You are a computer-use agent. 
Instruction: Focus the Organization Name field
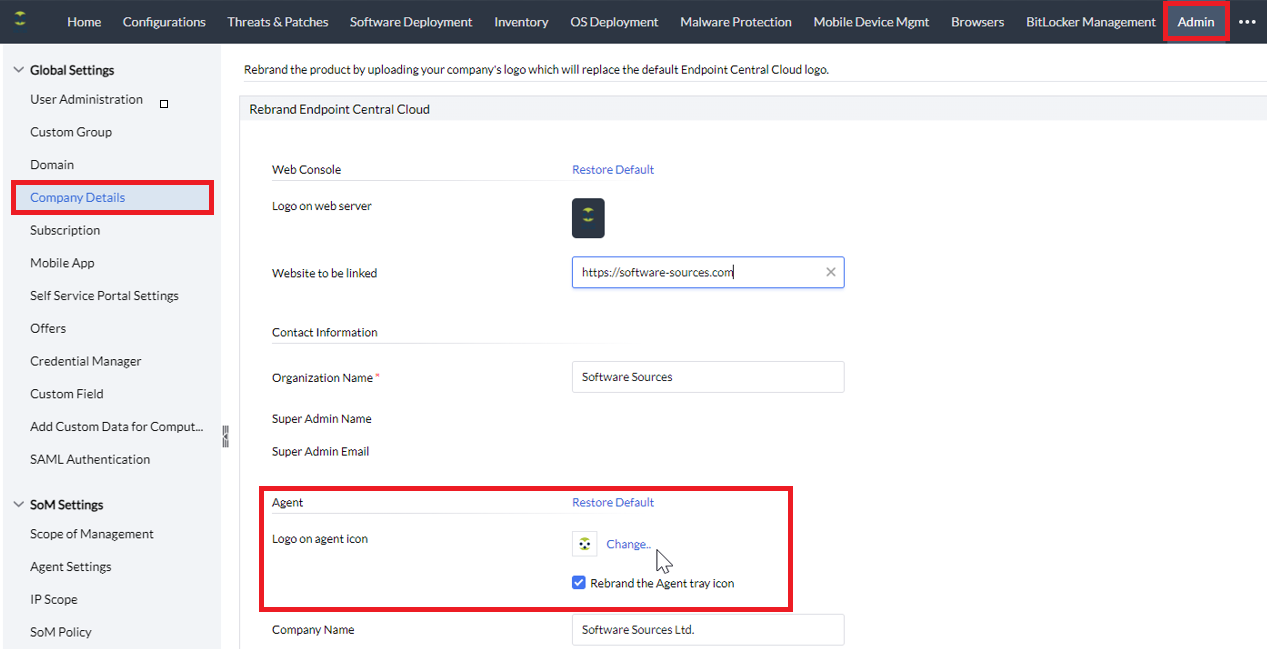(708, 377)
